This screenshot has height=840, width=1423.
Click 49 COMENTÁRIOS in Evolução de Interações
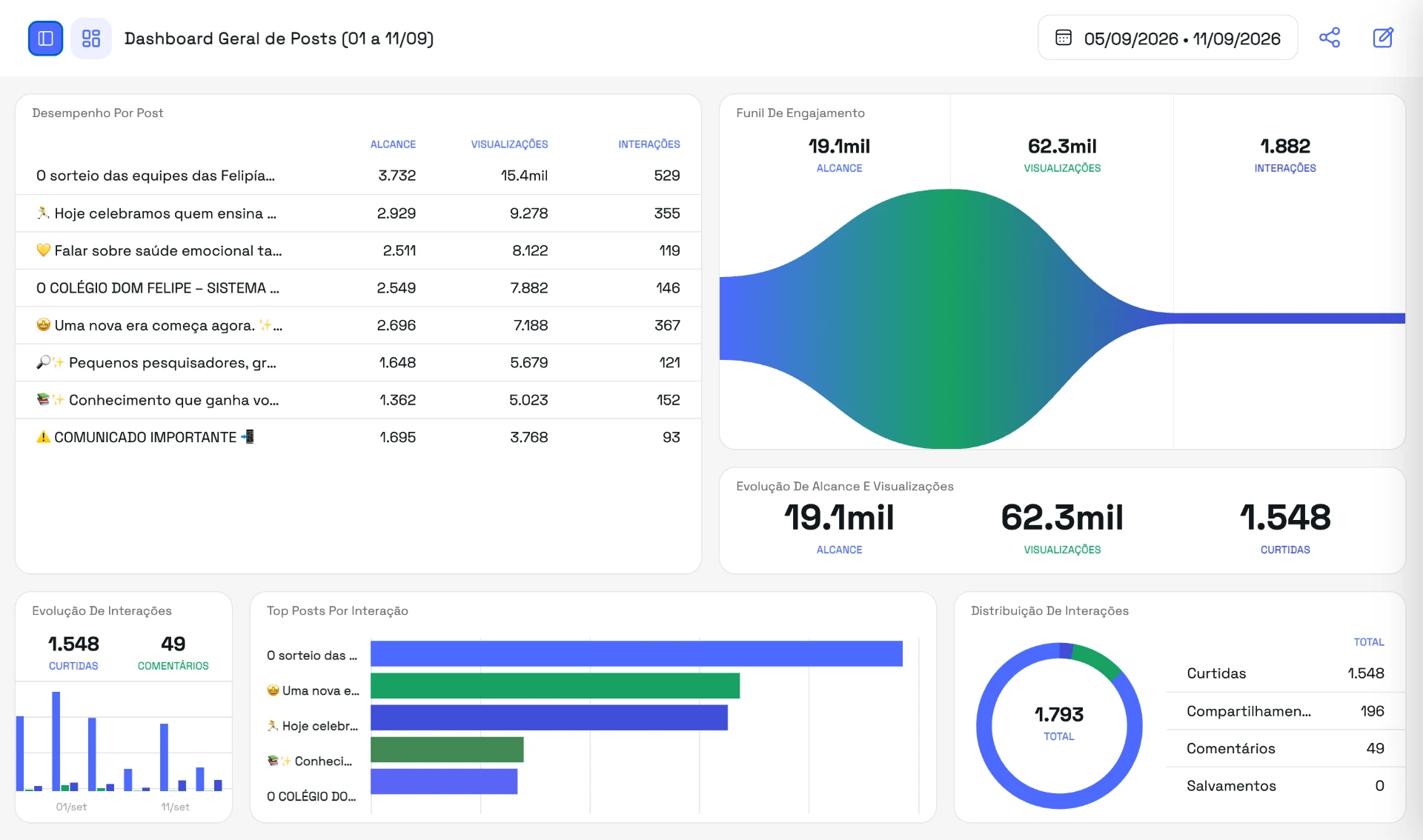tap(173, 653)
